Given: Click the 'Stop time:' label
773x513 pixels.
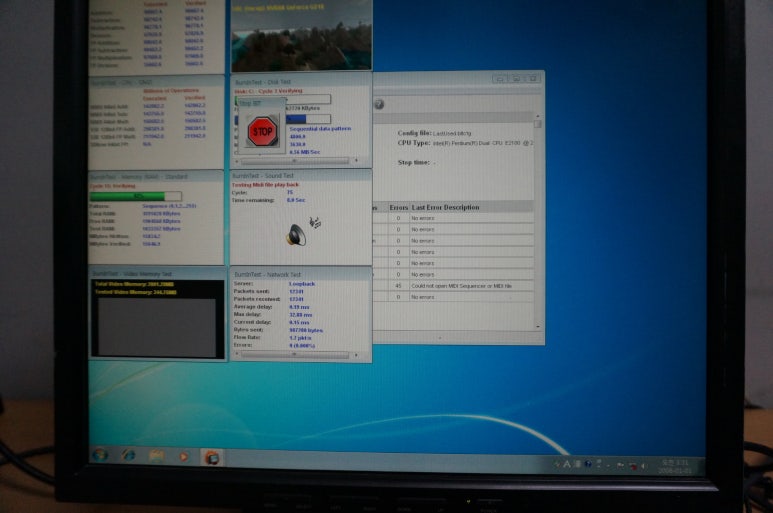Looking at the screenshot, I should 413,162.
